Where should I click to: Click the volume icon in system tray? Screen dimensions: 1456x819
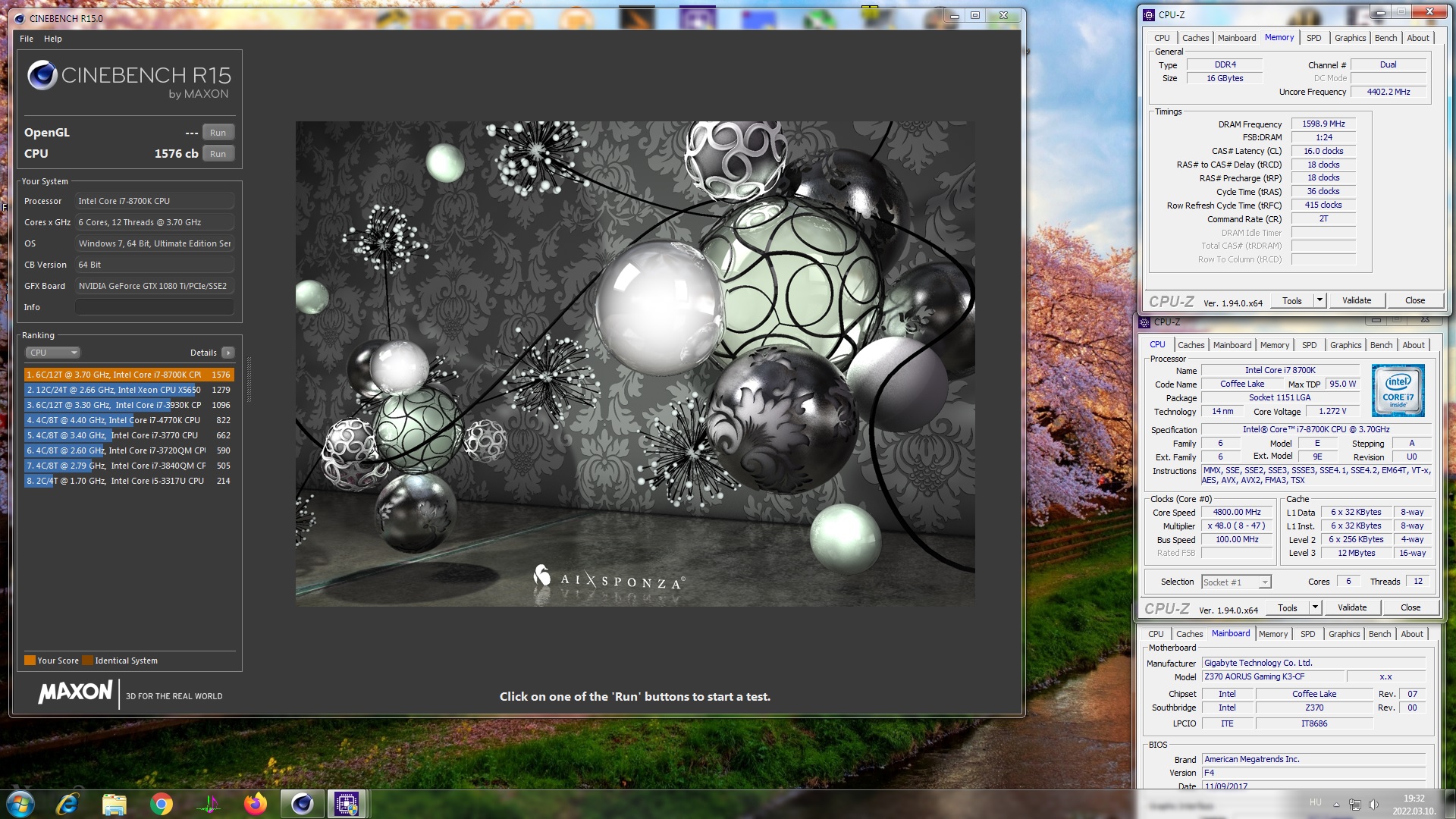(1373, 805)
